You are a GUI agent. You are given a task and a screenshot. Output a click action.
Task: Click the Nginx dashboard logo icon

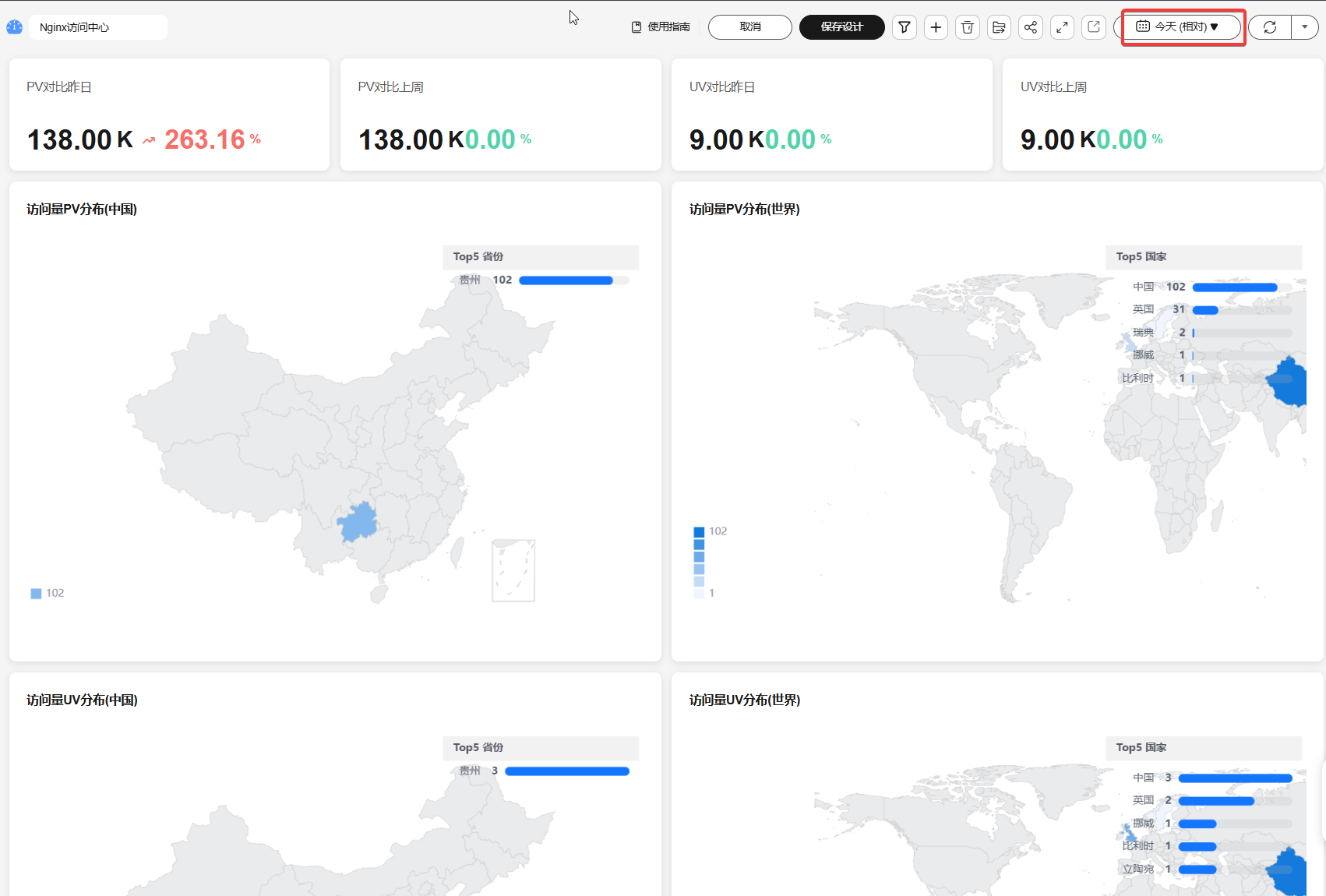tap(14, 27)
